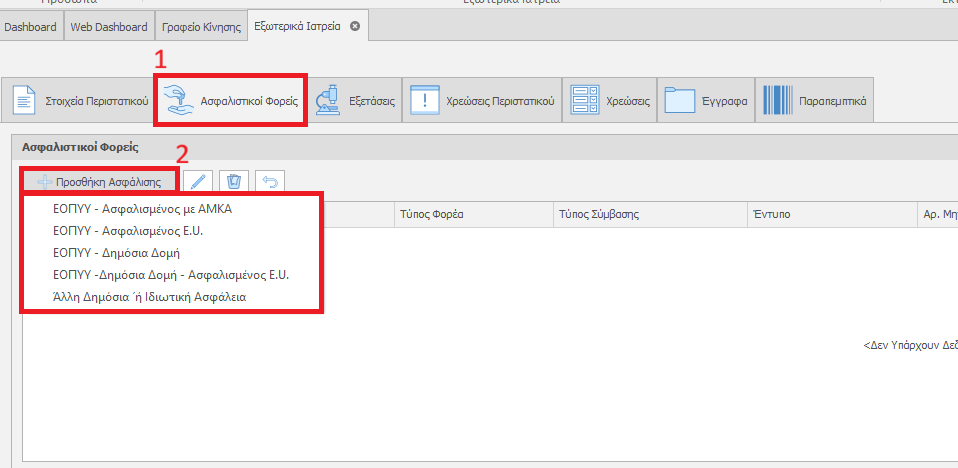Open Εξετάσεις with microscope icon
This screenshot has width=958, height=468.
click(355, 101)
